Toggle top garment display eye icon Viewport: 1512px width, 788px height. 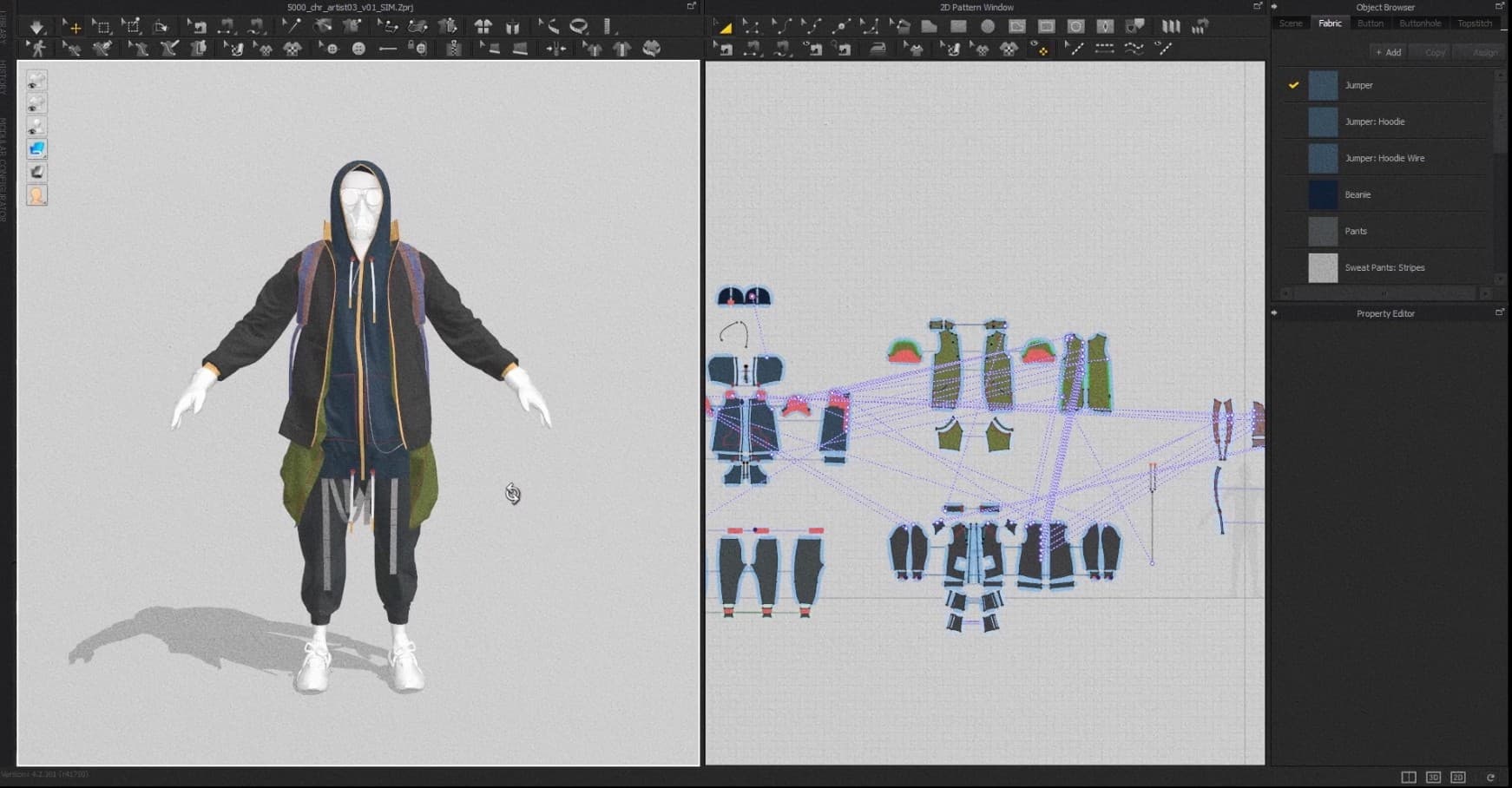pyautogui.click(x=36, y=81)
